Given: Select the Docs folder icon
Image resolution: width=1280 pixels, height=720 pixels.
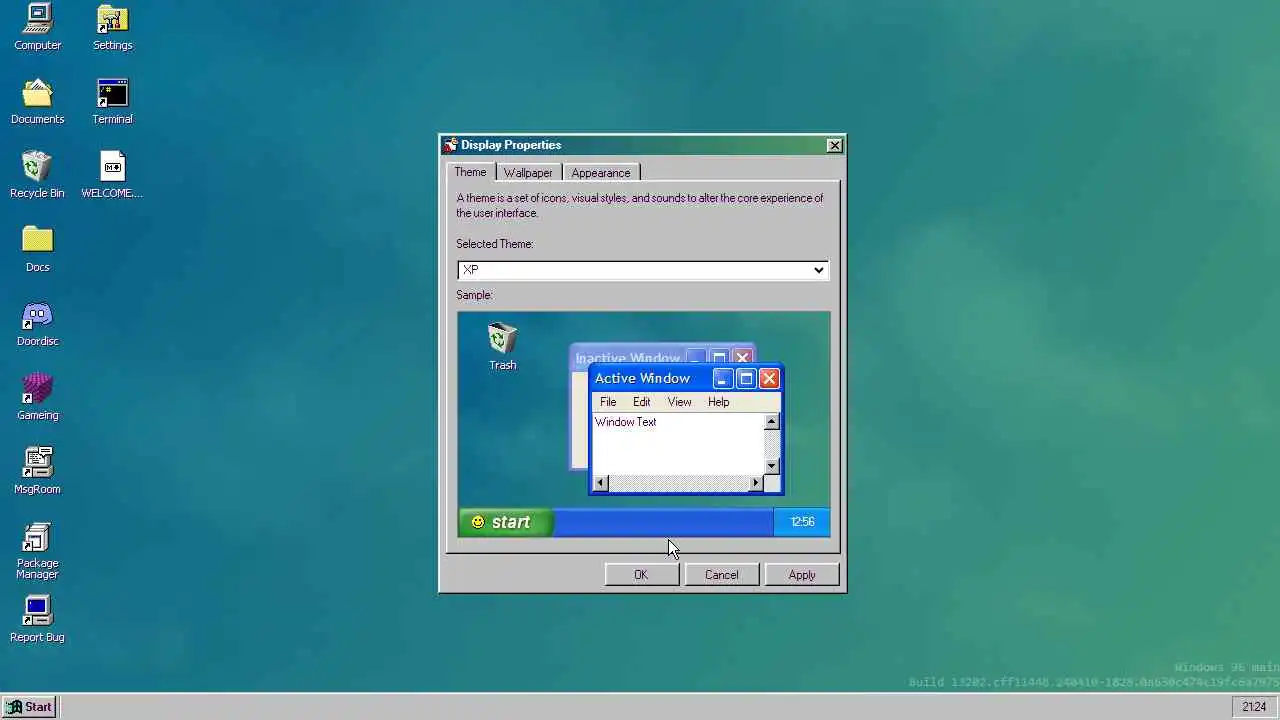Looking at the screenshot, I should [37, 249].
